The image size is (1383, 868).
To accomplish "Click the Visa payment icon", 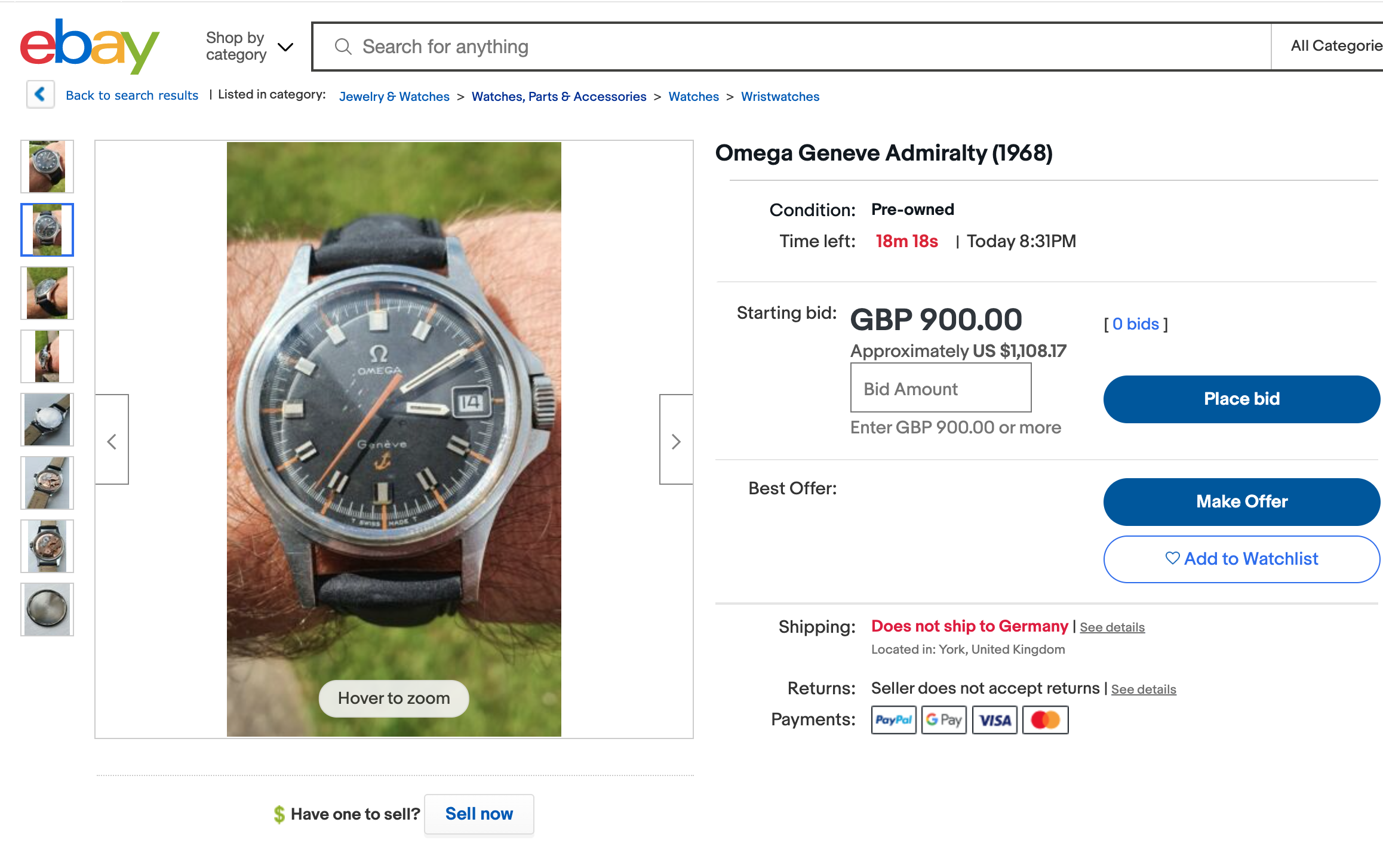I will (x=995, y=720).
